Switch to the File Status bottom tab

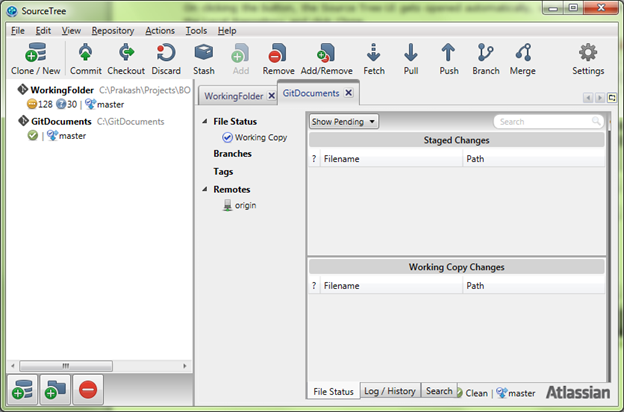coord(333,391)
